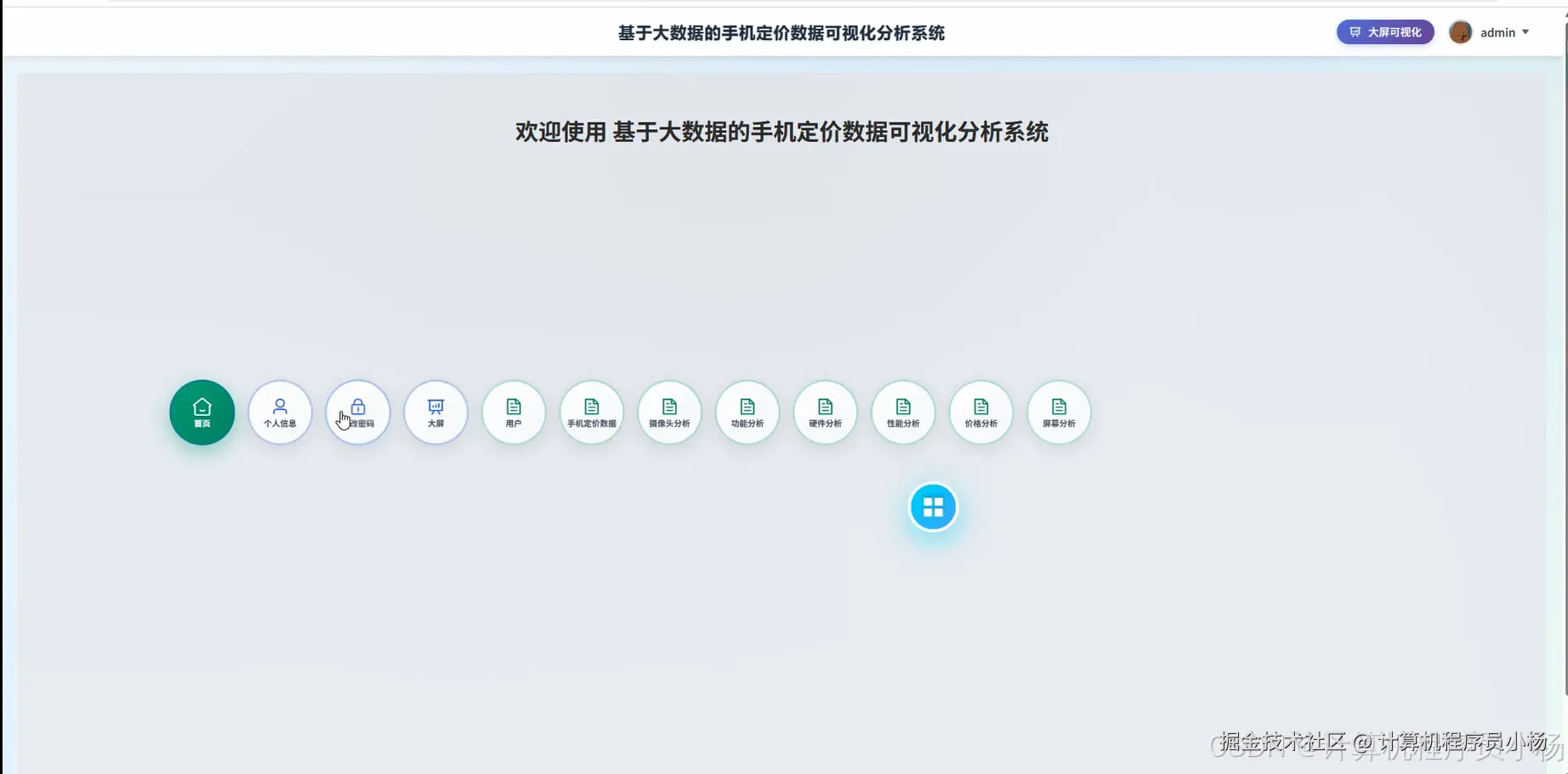Open the 大屏 big screen icon
The height and width of the screenshot is (774, 1568).
pyautogui.click(x=435, y=413)
